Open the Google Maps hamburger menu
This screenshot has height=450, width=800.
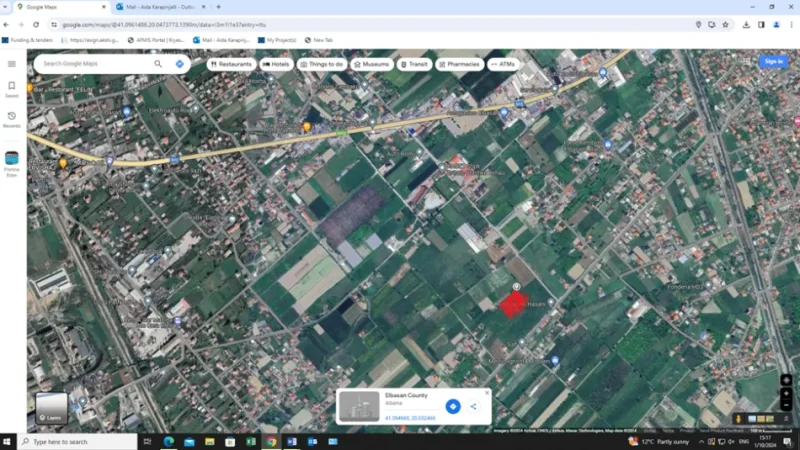pos(12,64)
